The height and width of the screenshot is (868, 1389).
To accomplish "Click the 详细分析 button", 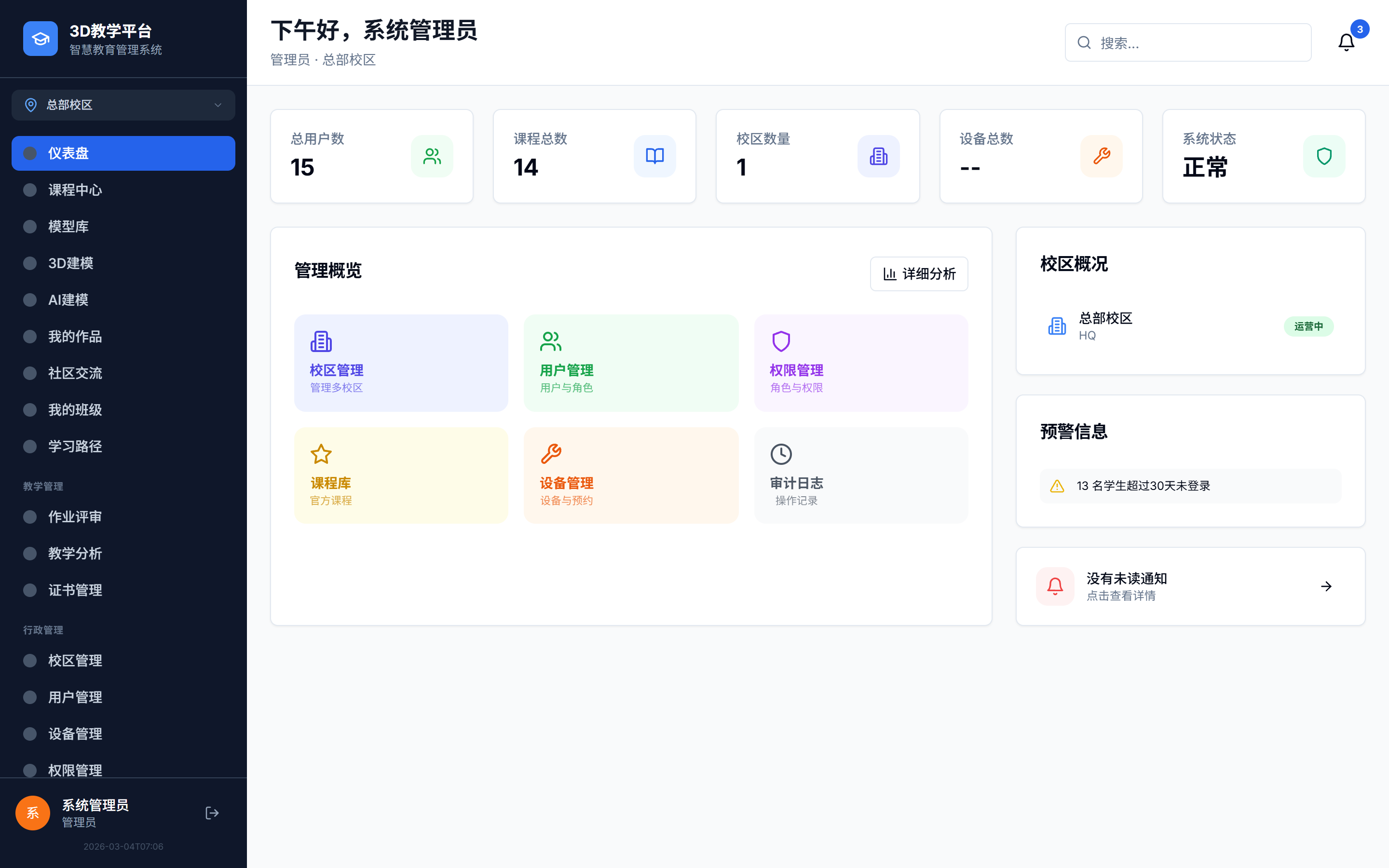I will pos(918,274).
